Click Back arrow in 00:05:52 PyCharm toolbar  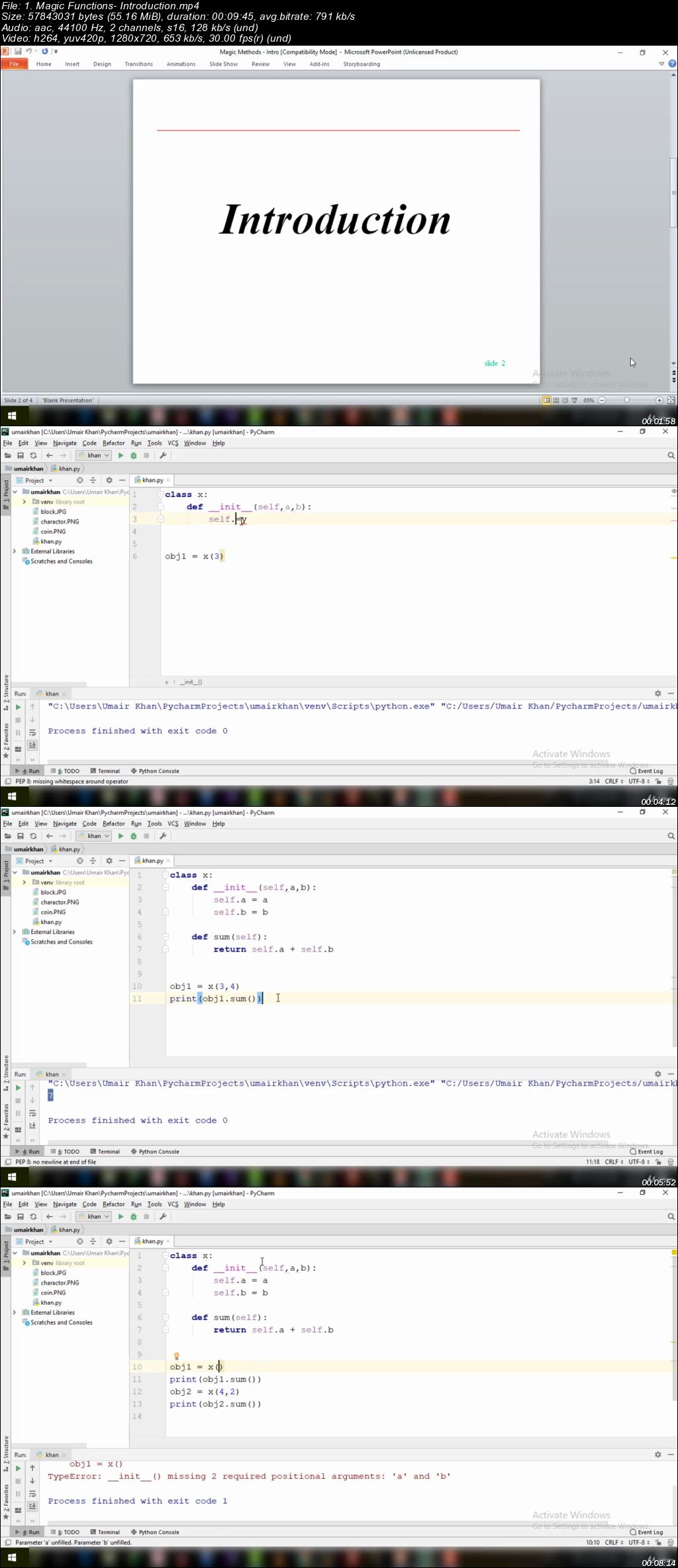(49, 836)
